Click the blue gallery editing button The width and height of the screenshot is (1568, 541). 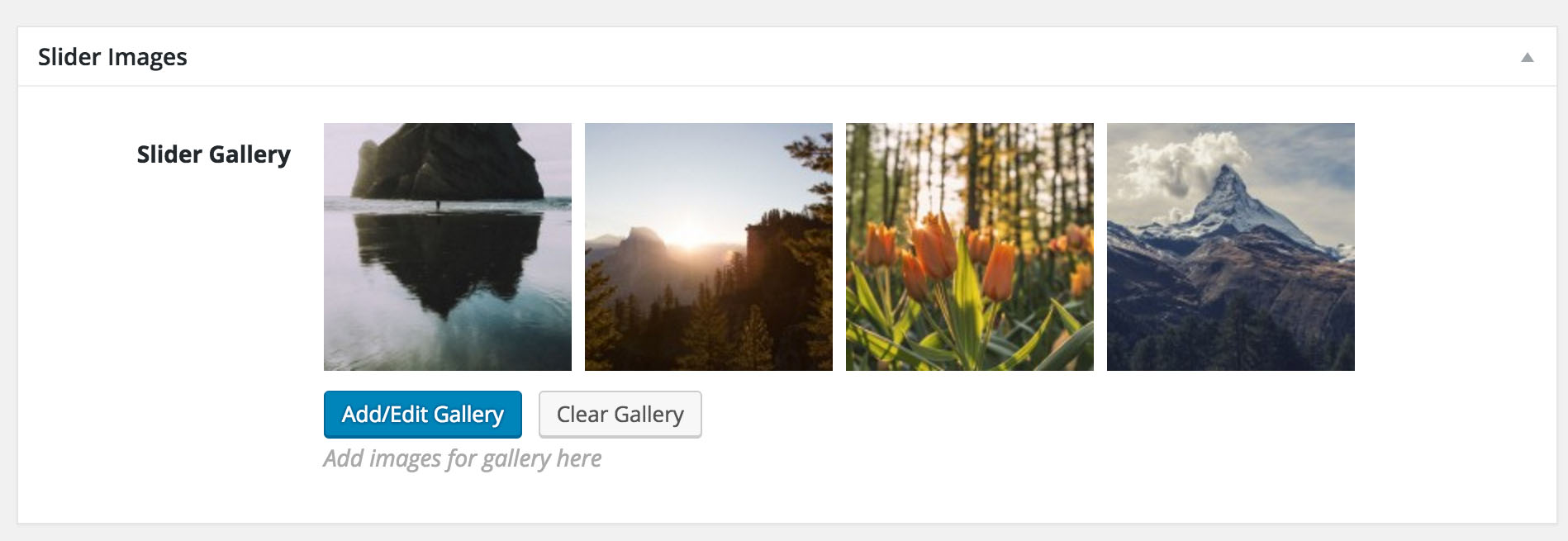422,414
